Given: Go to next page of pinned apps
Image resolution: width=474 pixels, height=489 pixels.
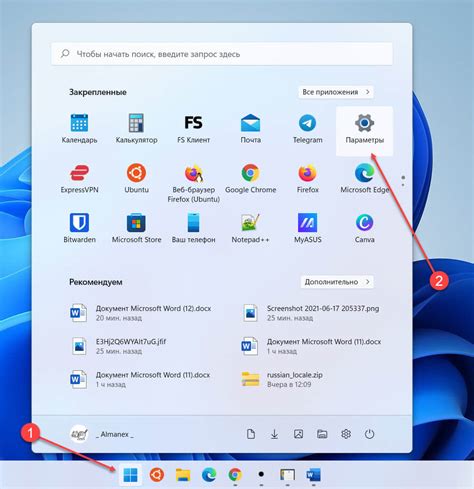Looking at the screenshot, I should pyautogui.click(x=403, y=185).
